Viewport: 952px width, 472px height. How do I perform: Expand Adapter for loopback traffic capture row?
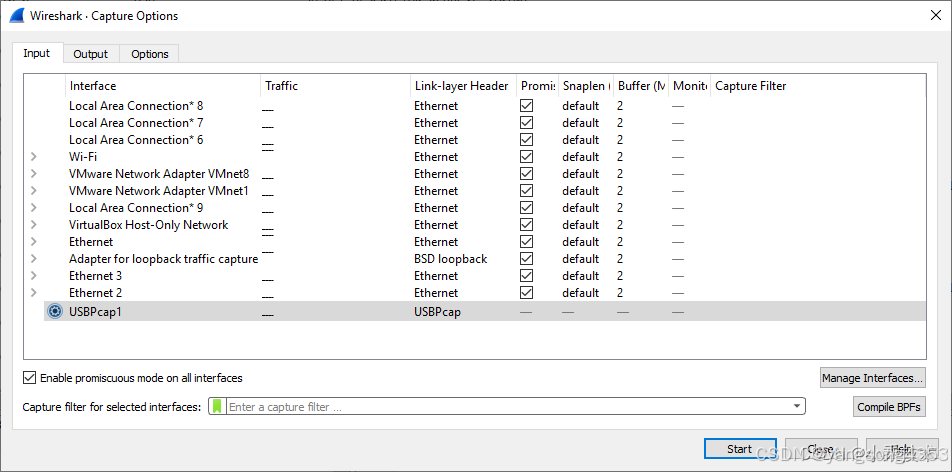pos(34,259)
